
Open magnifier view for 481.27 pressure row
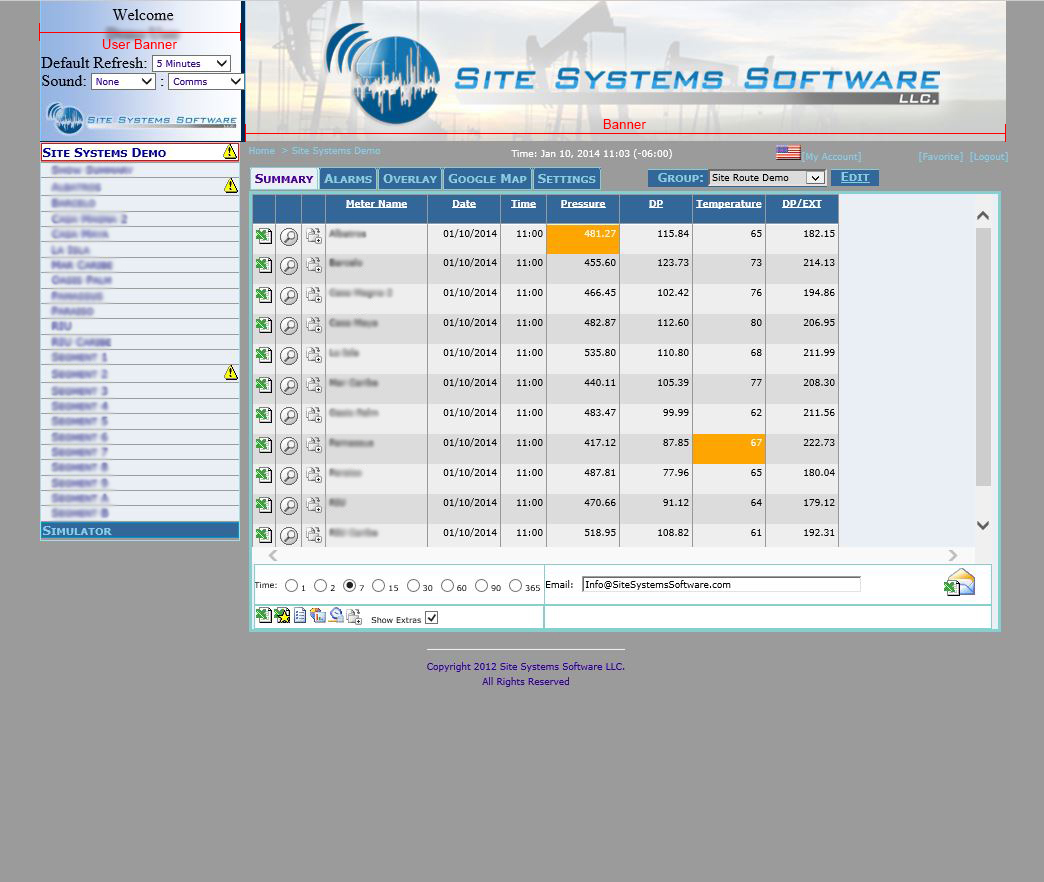tap(288, 236)
